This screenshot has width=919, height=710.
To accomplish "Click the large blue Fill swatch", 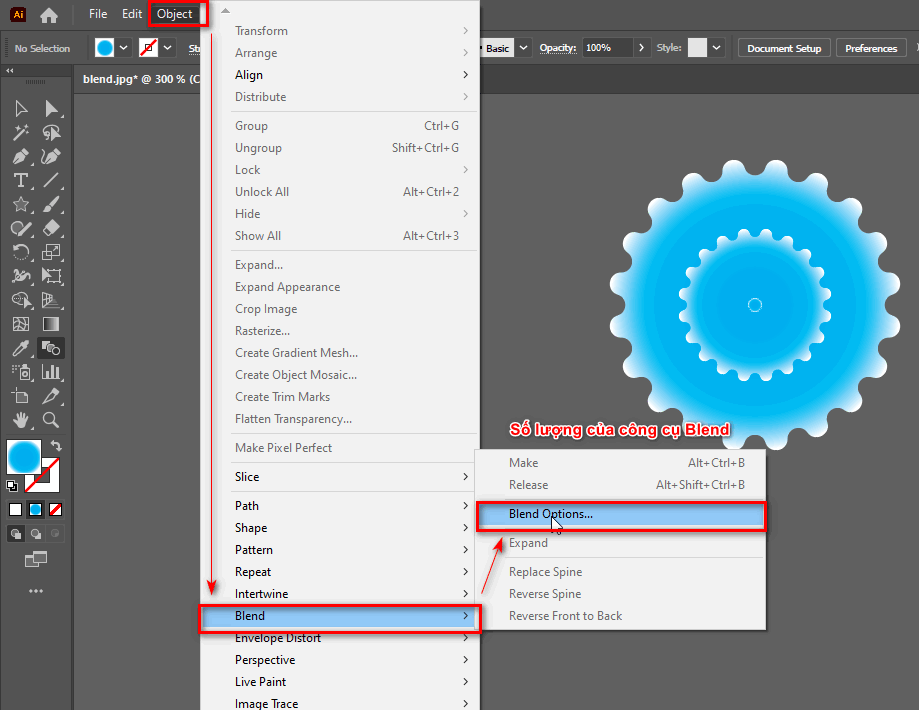I will click(24, 457).
